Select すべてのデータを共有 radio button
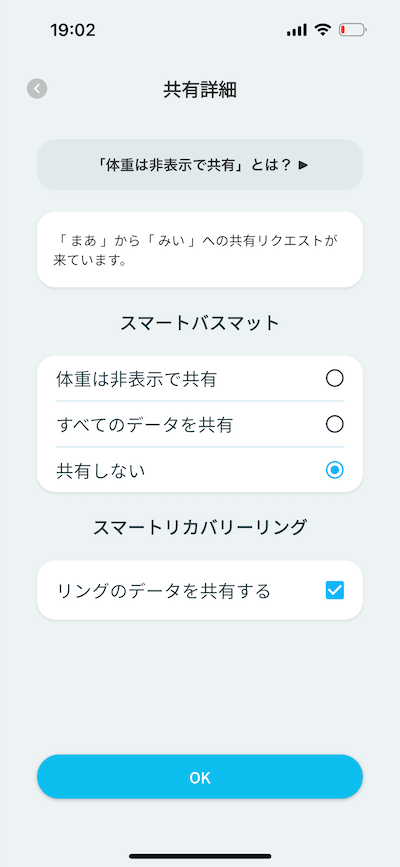 pos(335,424)
